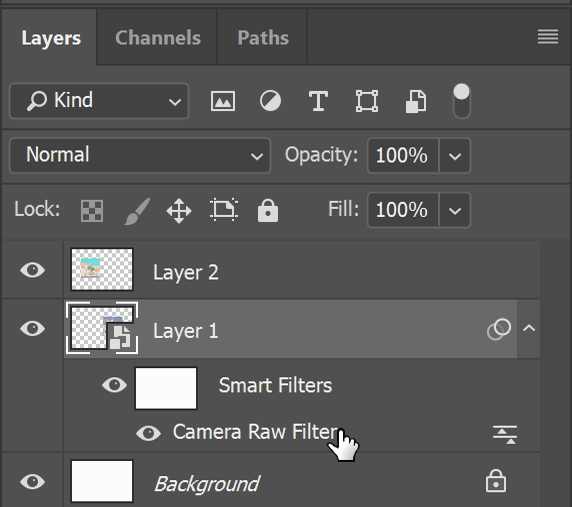The width and height of the screenshot is (572, 507).
Task: Open Opacity slider dropdown arrow
Action: pos(455,156)
